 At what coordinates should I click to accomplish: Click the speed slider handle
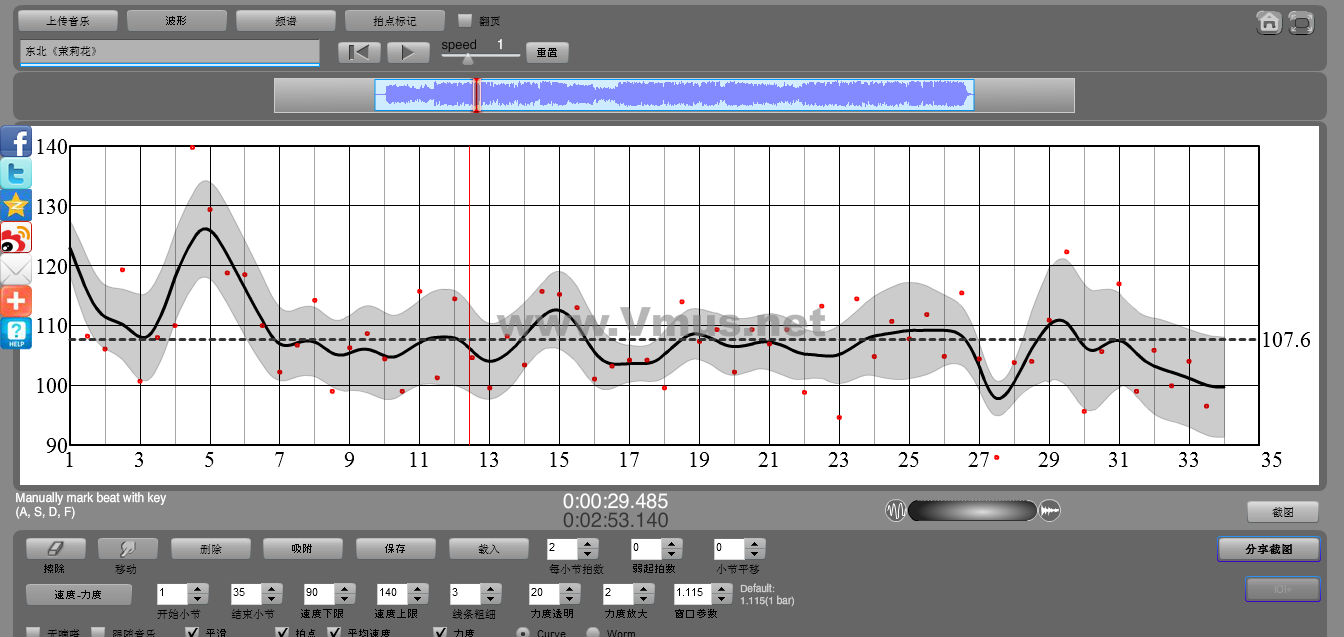click(467, 59)
